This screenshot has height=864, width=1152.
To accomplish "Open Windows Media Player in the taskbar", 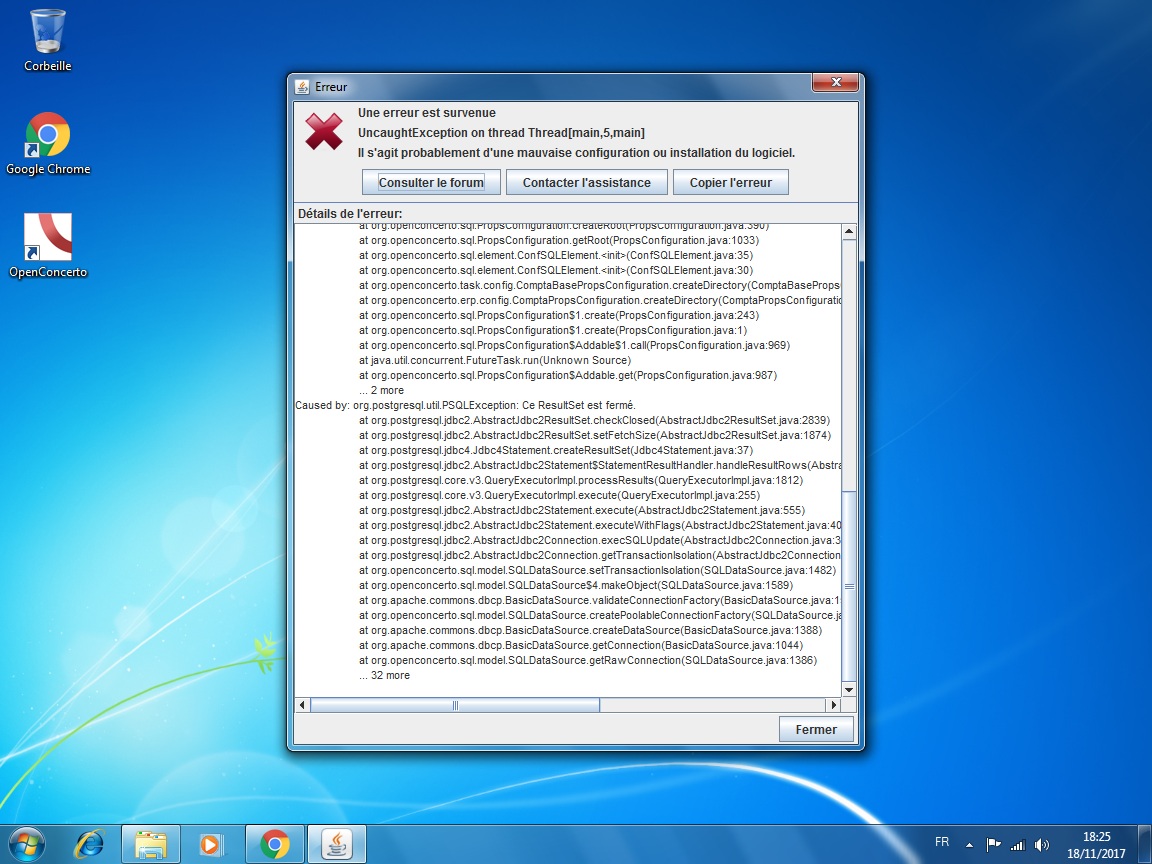I will 212,844.
